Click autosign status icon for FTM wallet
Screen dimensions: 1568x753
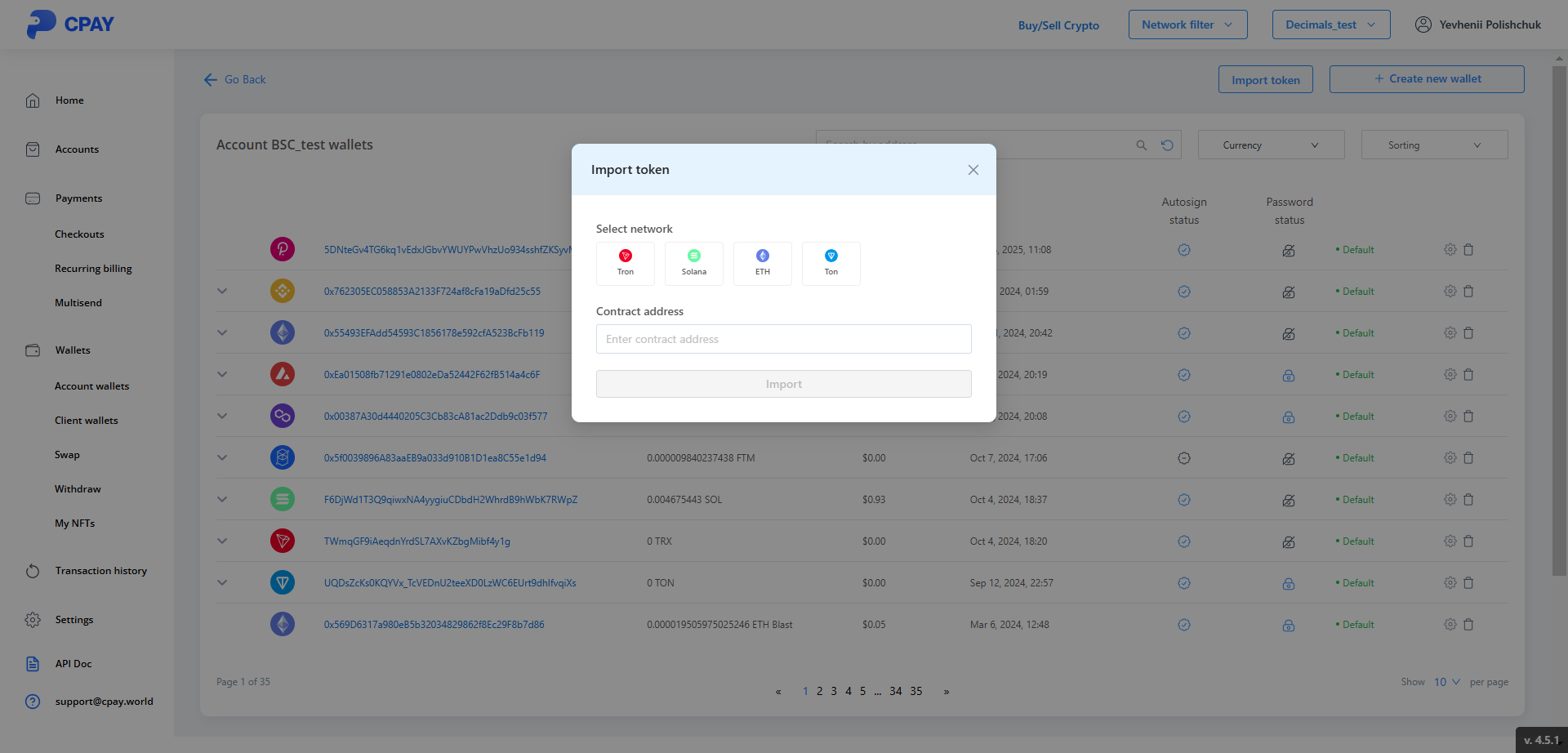(1183, 458)
